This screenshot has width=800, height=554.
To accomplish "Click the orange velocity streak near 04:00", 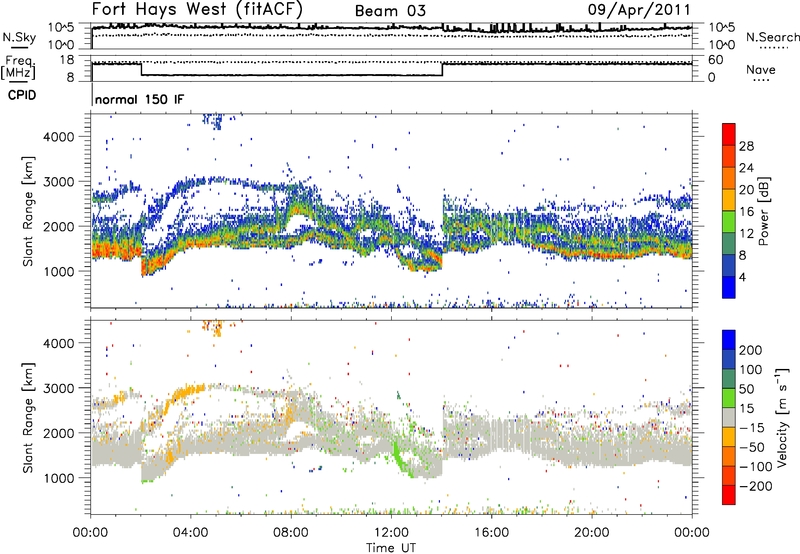I will [x=189, y=392].
